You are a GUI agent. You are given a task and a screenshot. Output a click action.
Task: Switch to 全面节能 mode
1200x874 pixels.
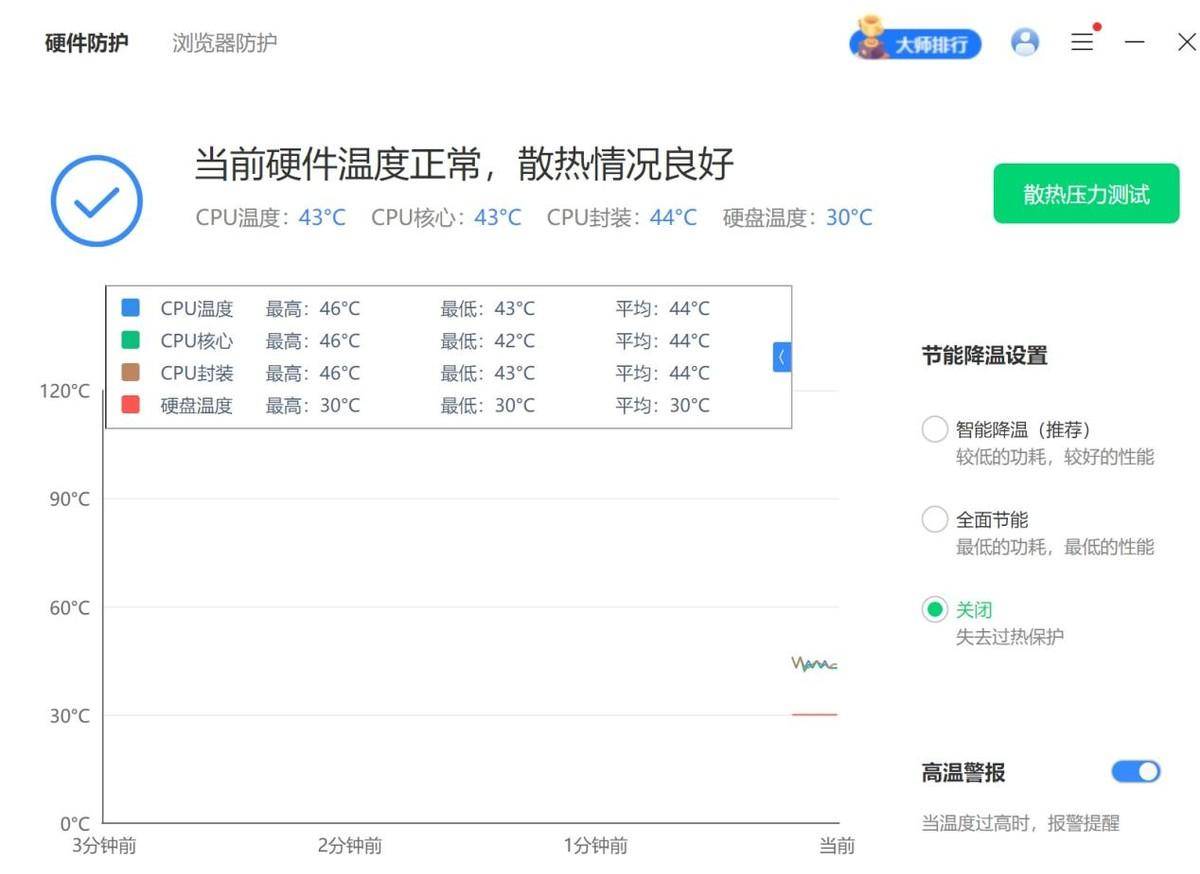click(x=934, y=518)
